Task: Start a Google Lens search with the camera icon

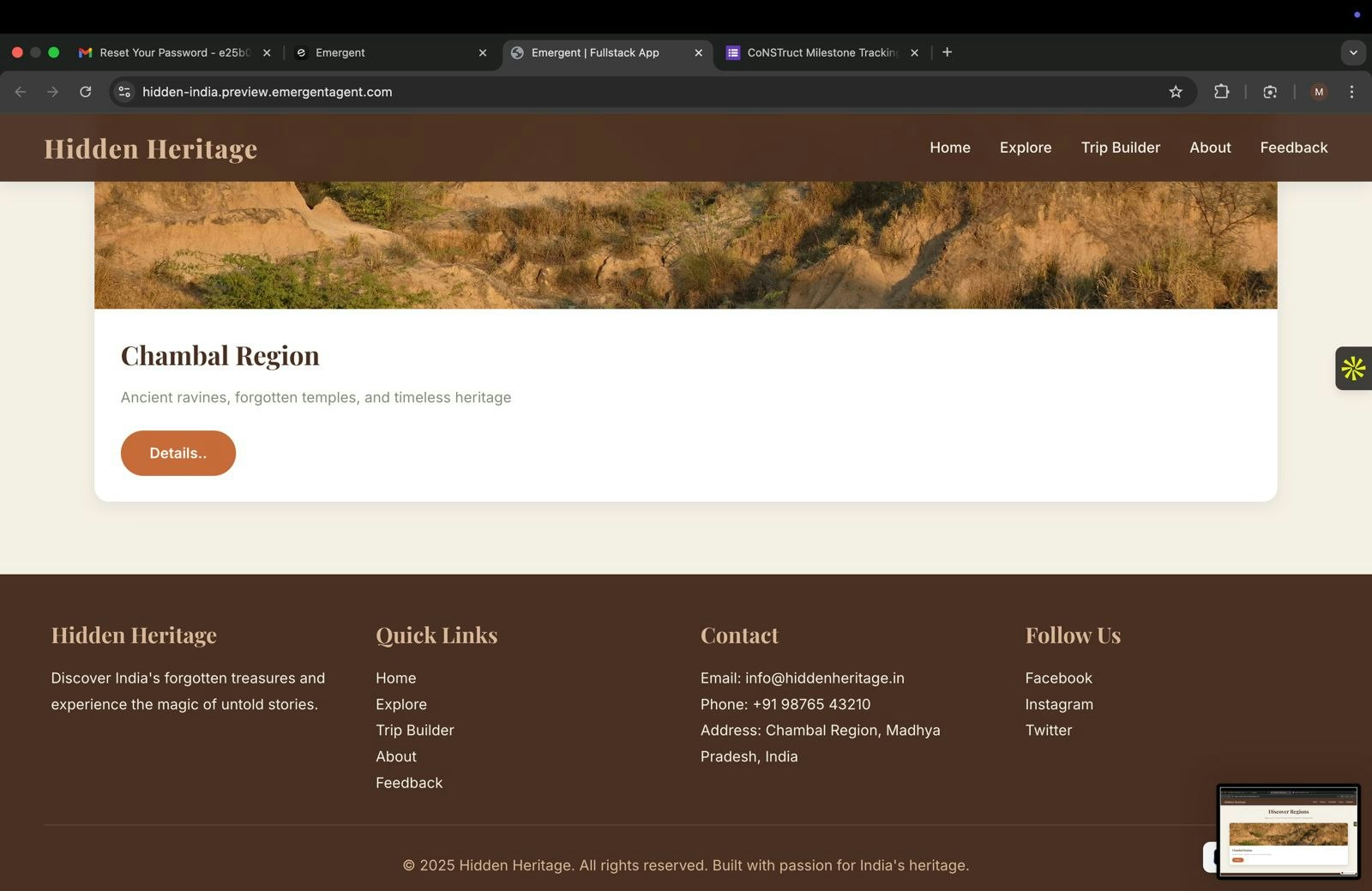Action: [1271, 92]
